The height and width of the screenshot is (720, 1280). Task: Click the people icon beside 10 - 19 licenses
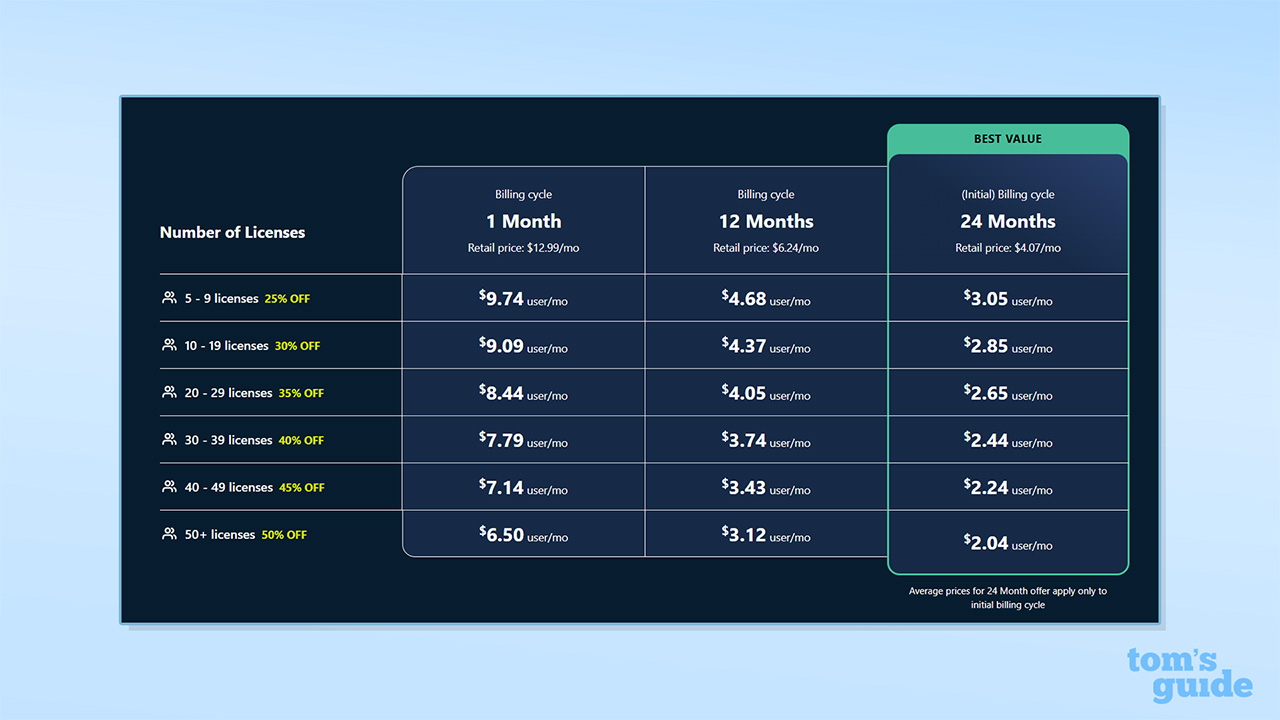[168, 345]
